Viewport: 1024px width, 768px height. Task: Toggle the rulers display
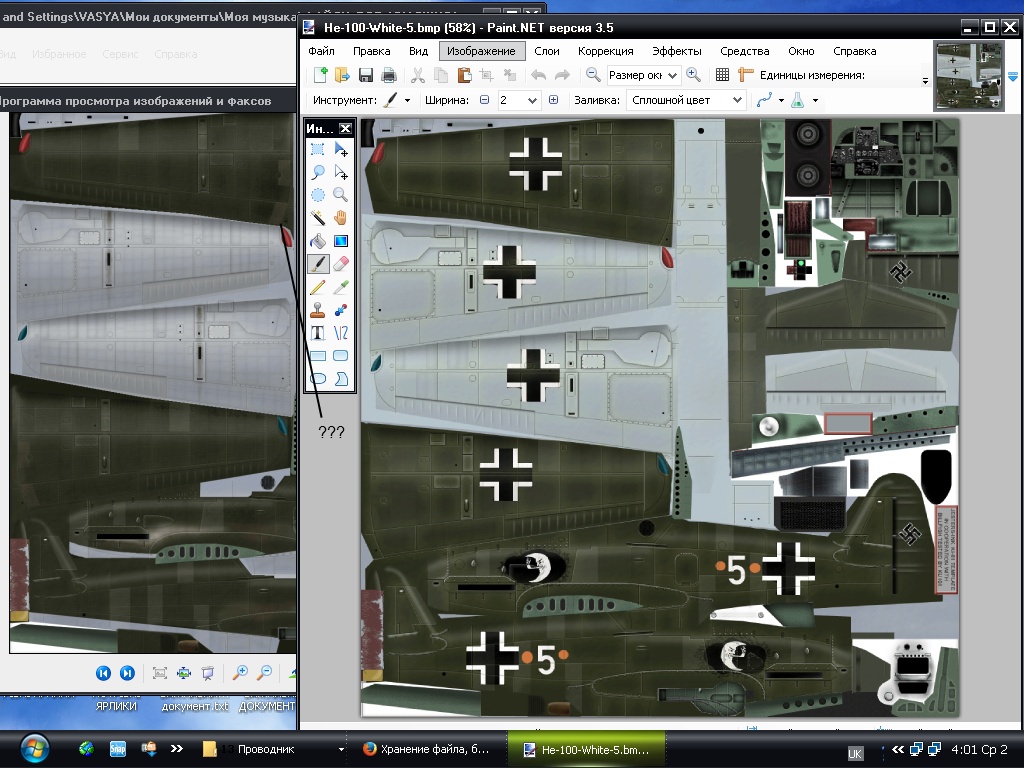point(745,75)
